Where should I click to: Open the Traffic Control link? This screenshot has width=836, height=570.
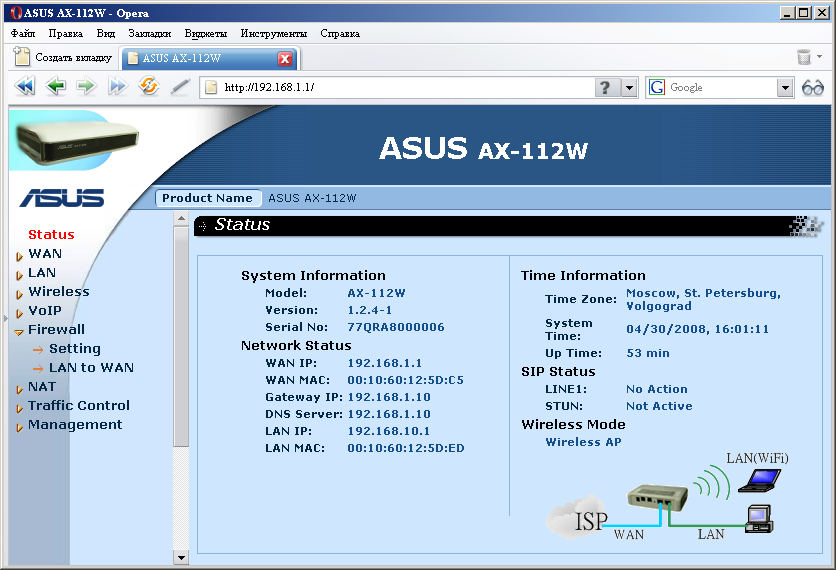click(x=79, y=406)
